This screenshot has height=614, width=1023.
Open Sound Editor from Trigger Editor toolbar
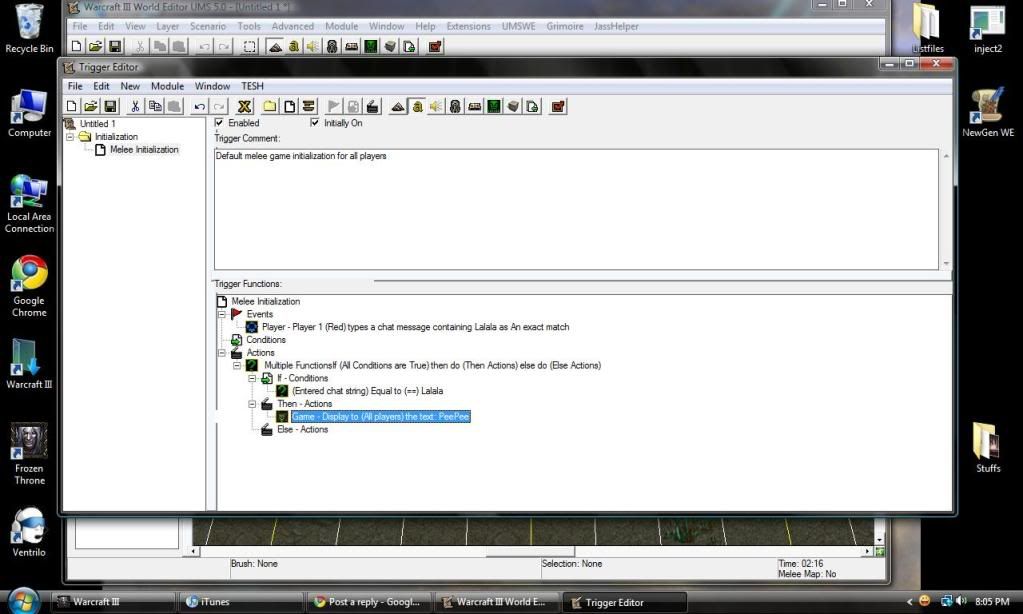click(x=436, y=106)
